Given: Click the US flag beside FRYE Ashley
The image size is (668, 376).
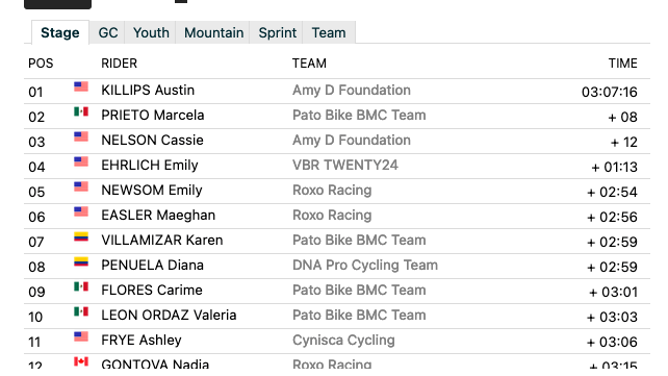Looking at the screenshot, I should (81, 337).
